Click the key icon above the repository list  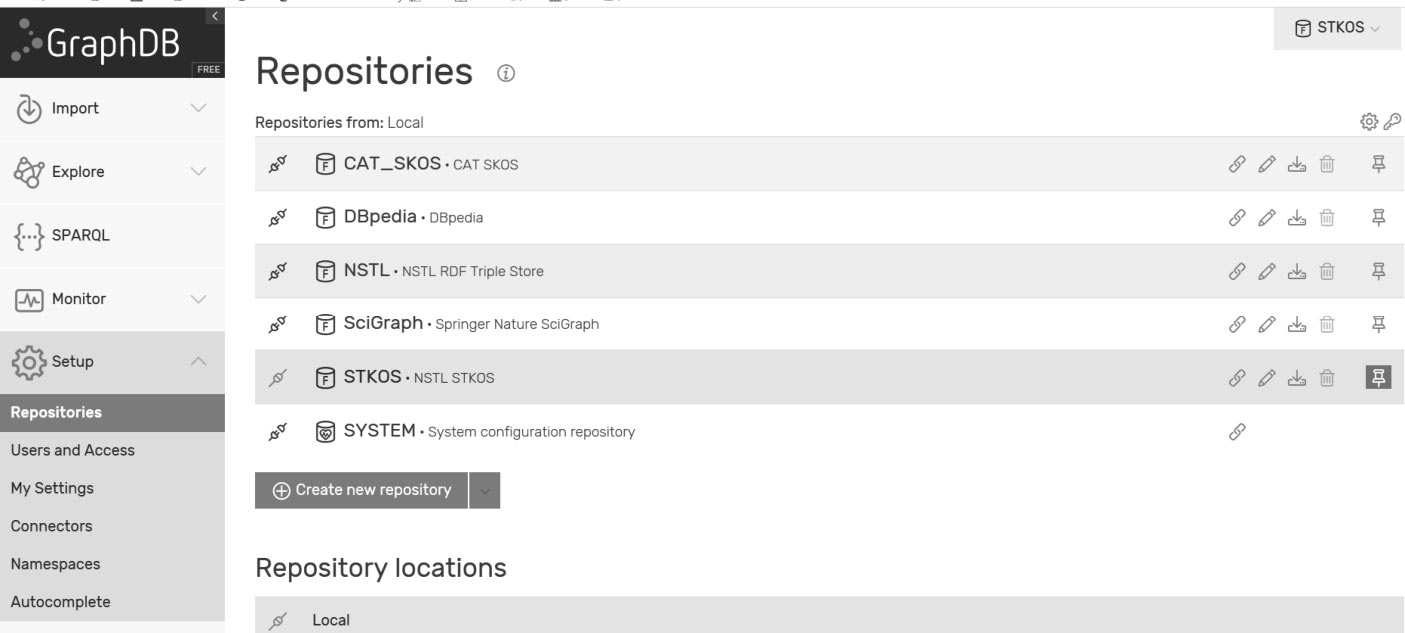[x=1392, y=122]
